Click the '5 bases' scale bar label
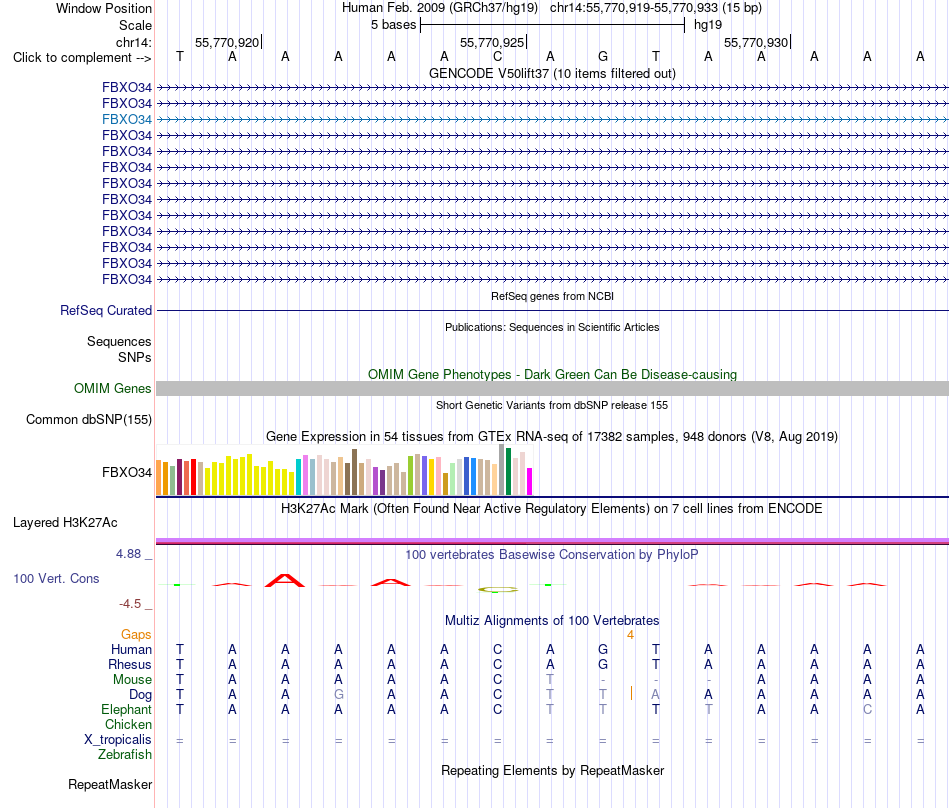Screen dimensions: 950x808 pos(394,25)
